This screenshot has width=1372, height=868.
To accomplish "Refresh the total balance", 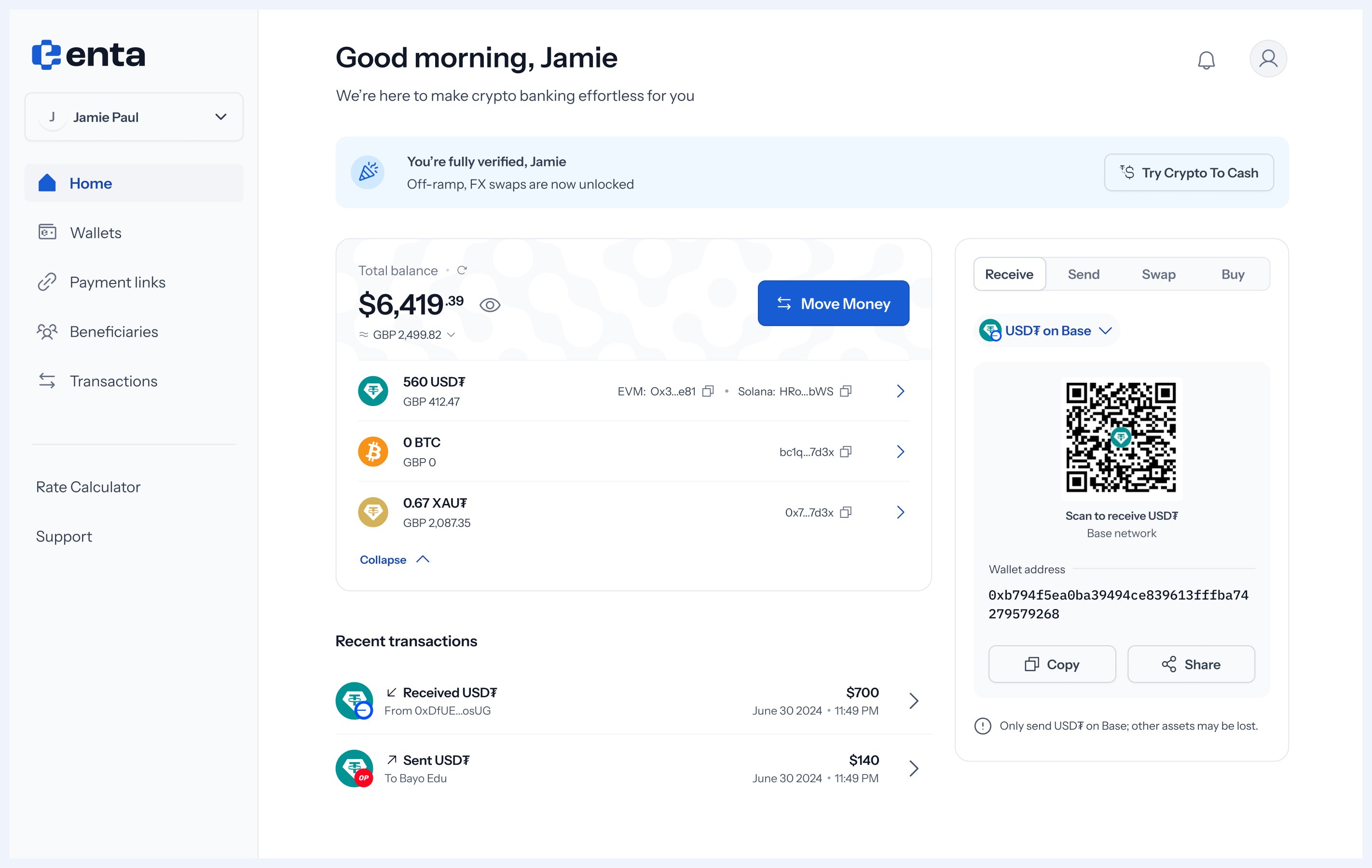I will coord(462,270).
